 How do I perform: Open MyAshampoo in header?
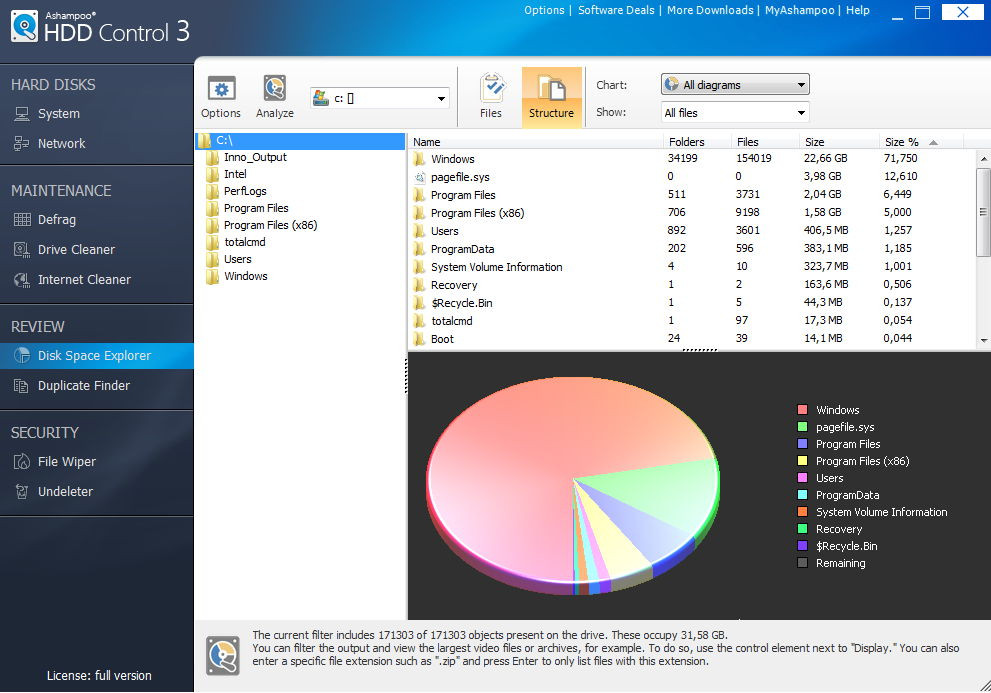(x=799, y=10)
